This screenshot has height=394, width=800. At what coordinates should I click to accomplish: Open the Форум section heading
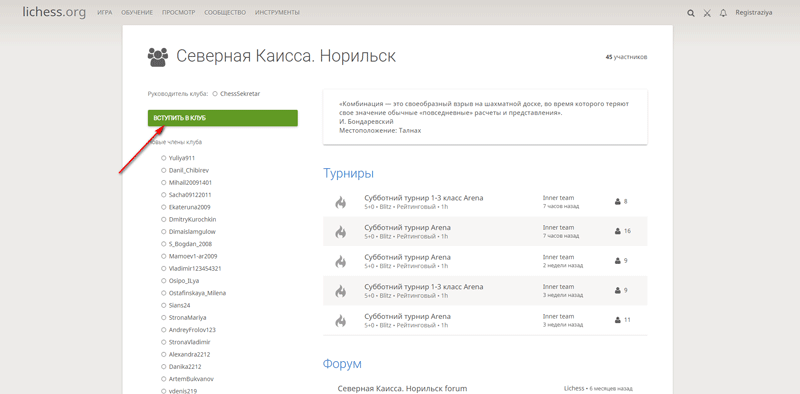pos(342,364)
